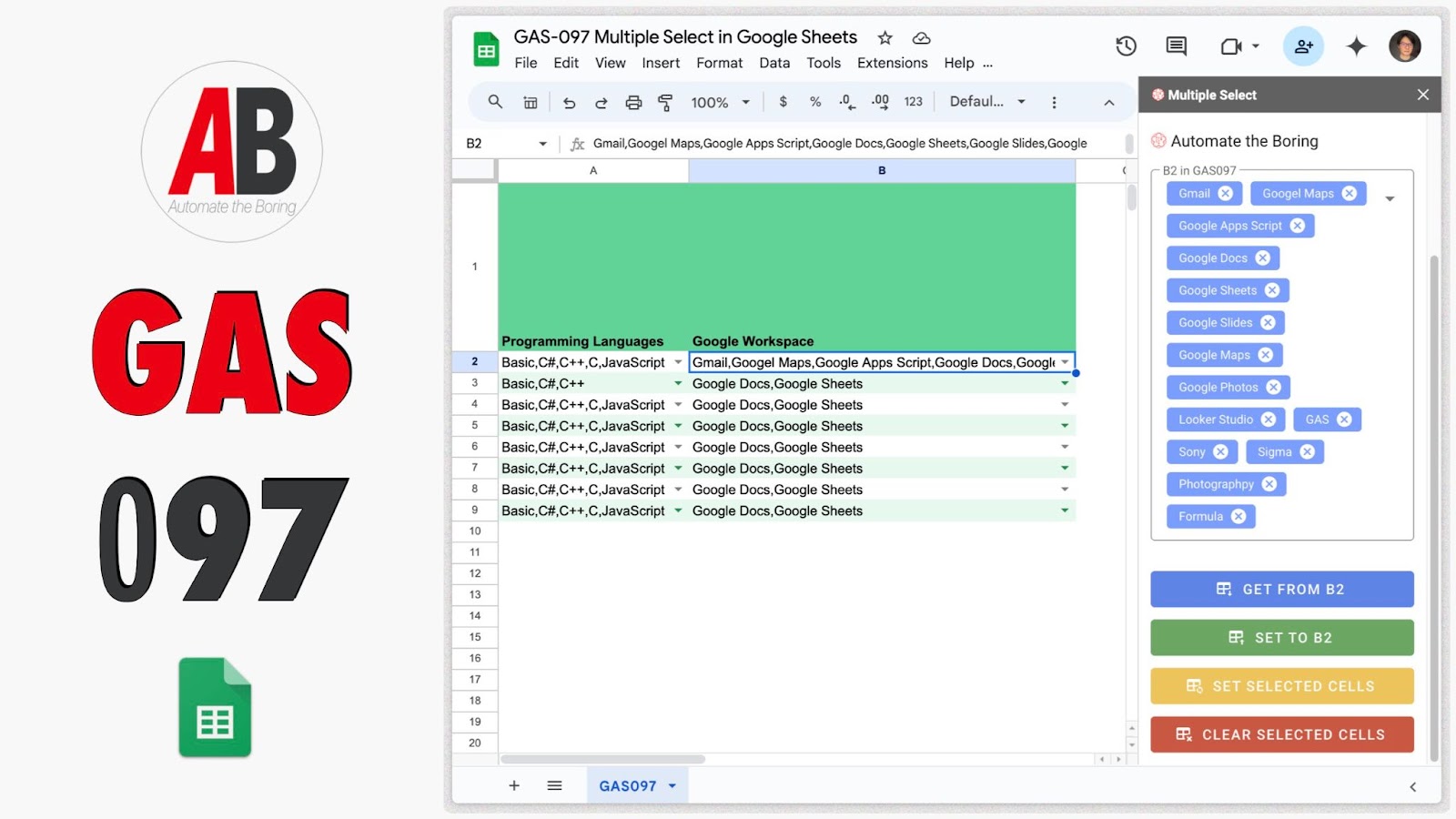Open font Default dropdown
Viewport: 1456px width, 819px height.
(987, 102)
